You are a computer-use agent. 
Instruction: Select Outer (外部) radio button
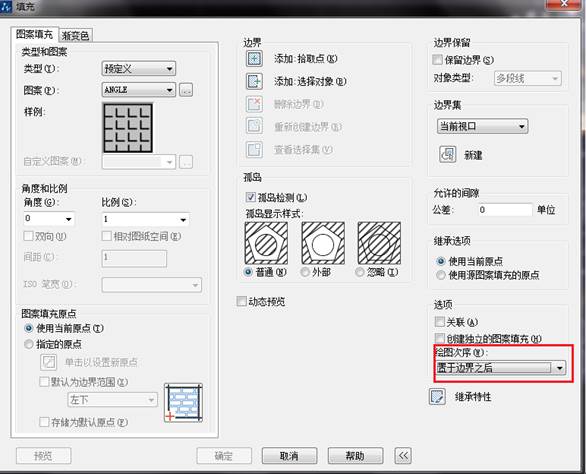(305, 272)
